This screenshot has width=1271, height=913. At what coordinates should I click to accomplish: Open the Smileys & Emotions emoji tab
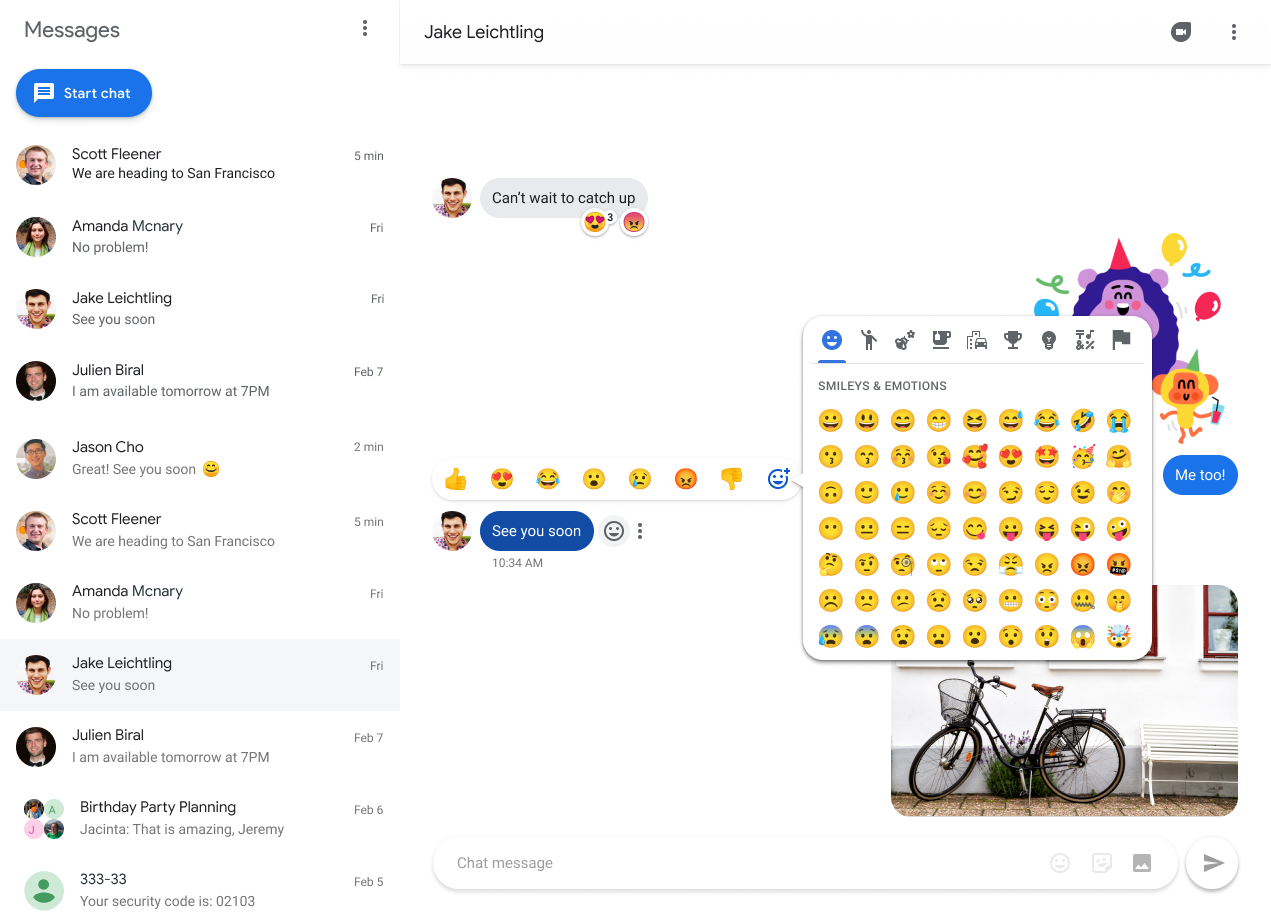click(x=831, y=340)
